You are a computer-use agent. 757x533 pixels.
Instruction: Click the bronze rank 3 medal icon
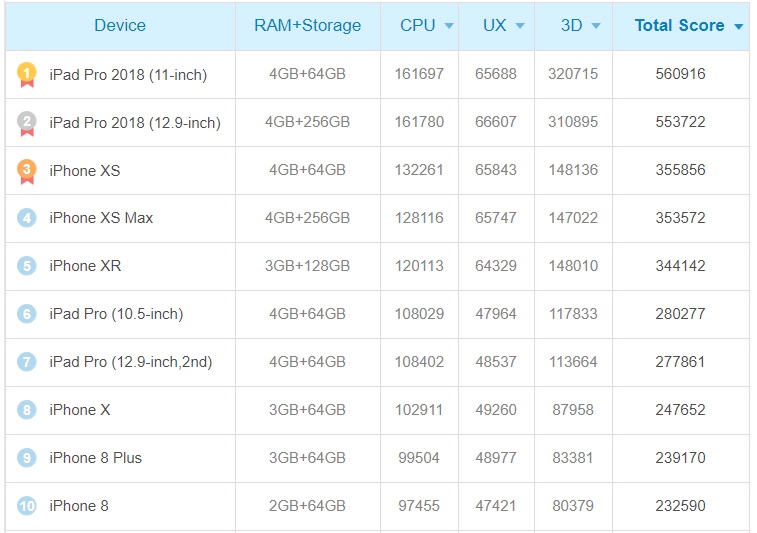click(27, 171)
